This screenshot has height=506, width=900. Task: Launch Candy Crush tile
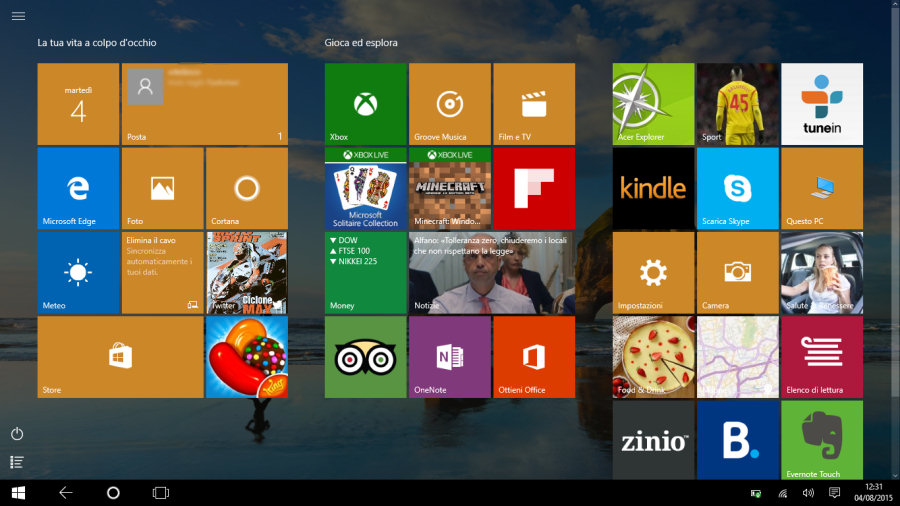click(247, 357)
